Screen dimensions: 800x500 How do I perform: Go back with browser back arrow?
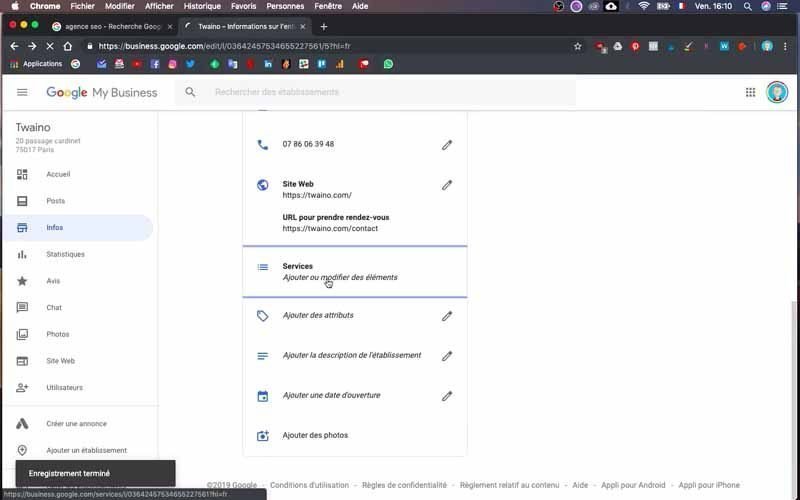(14, 46)
